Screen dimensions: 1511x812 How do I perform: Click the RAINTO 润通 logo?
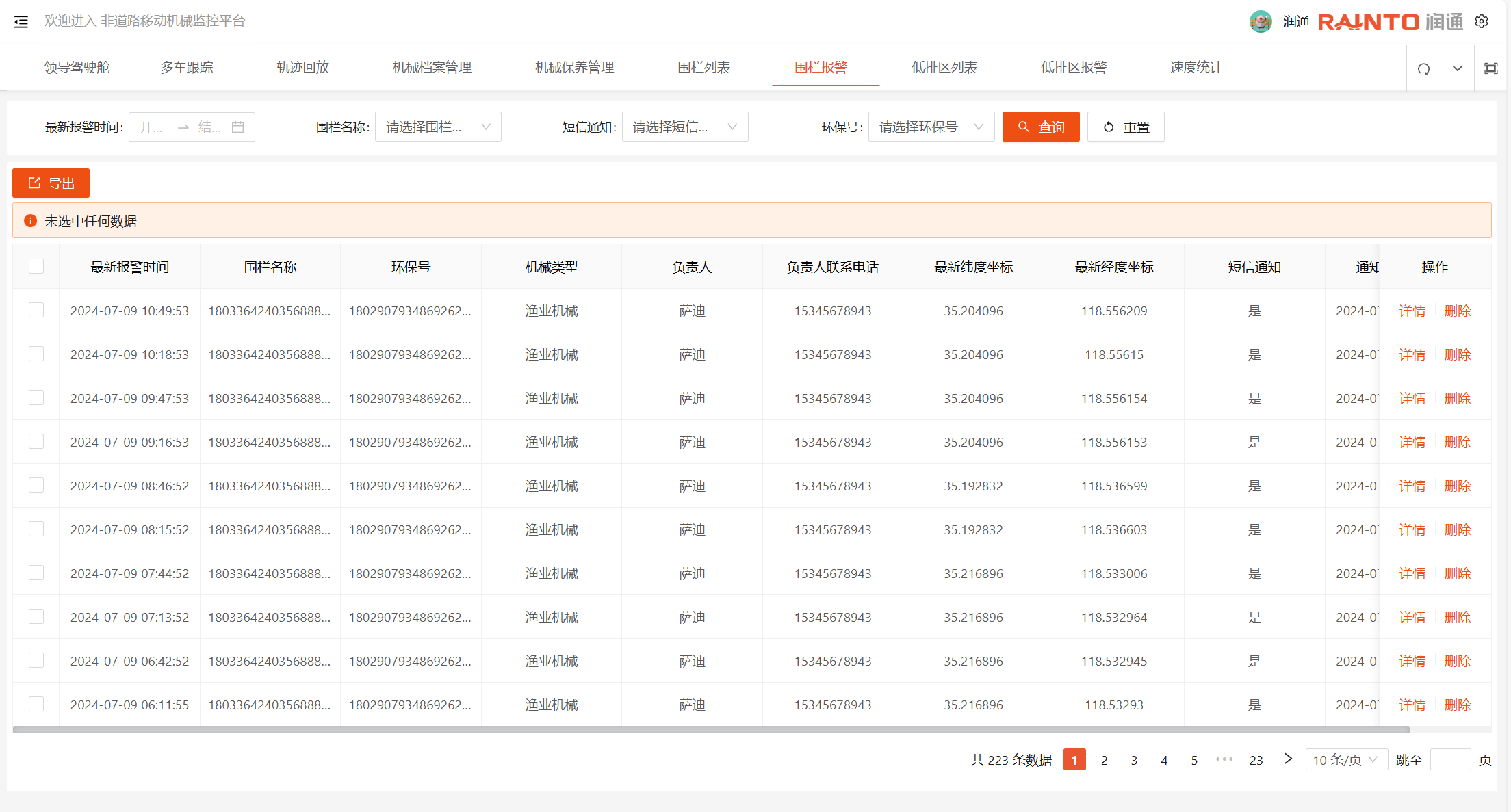point(1390,22)
